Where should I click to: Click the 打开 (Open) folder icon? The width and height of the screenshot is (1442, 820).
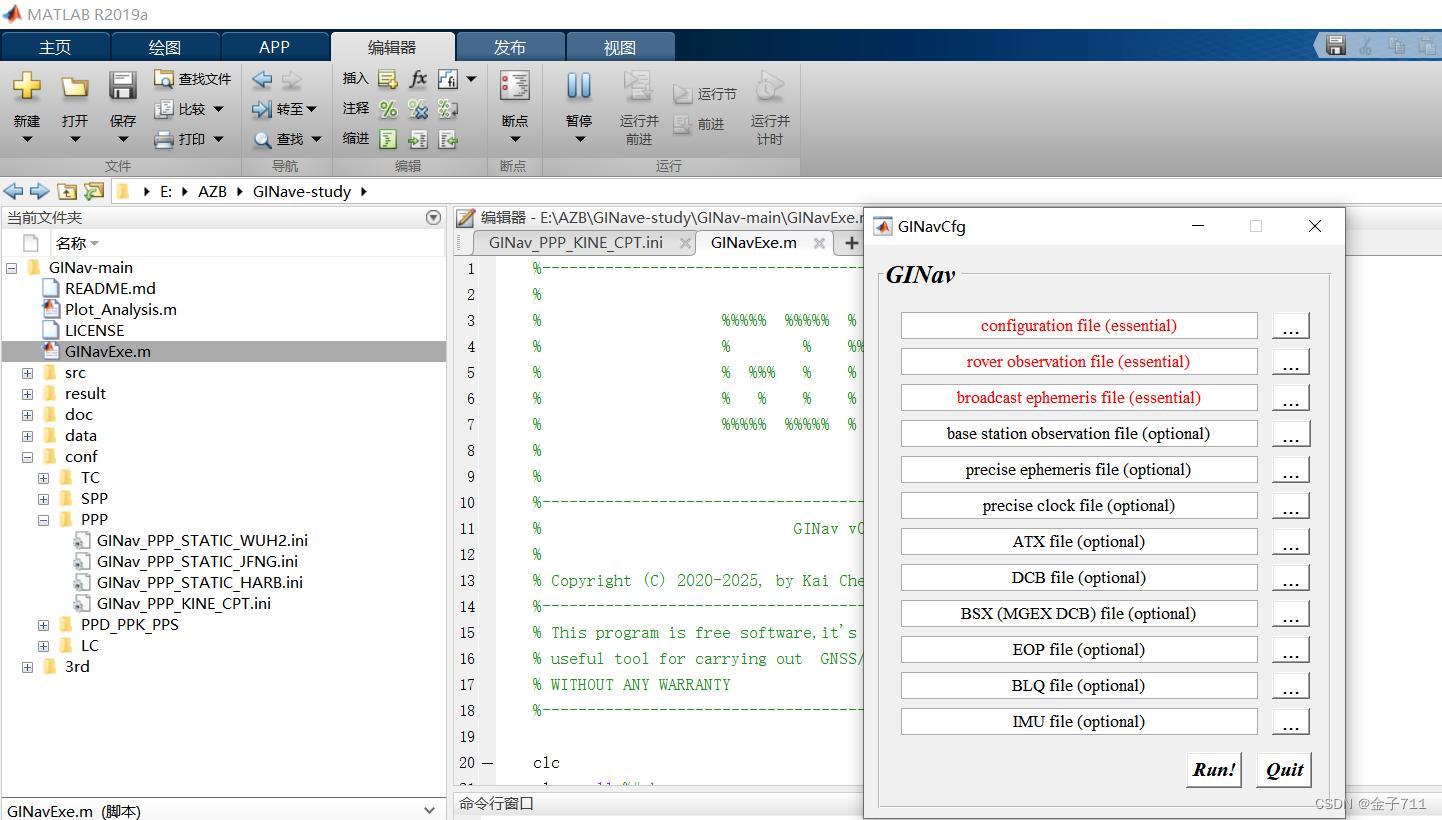75,87
